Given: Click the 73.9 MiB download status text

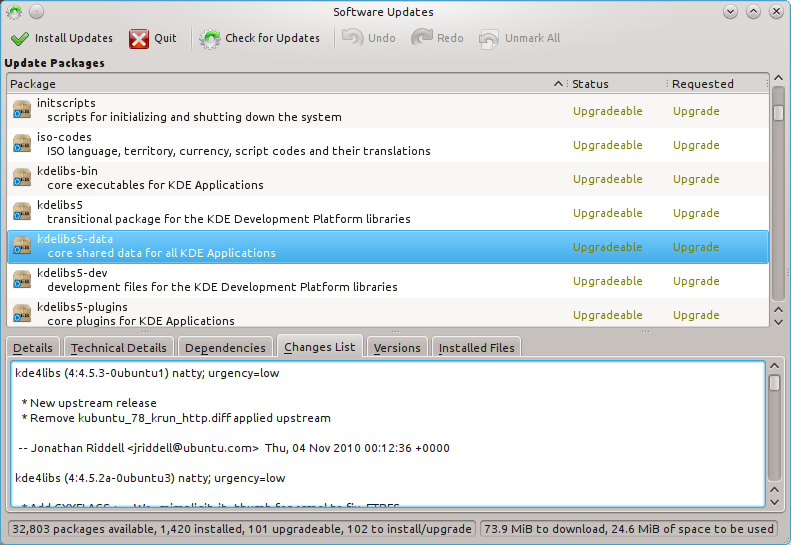Looking at the screenshot, I should coord(629,529).
